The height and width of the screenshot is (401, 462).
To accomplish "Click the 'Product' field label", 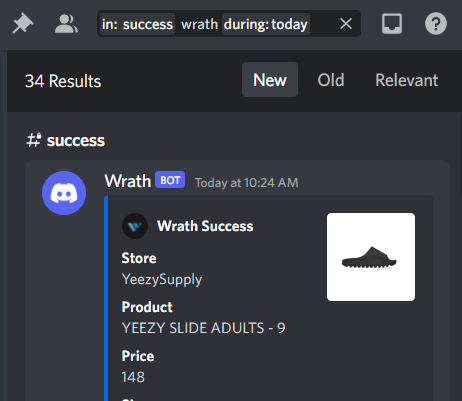I will (x=147, y=307).
